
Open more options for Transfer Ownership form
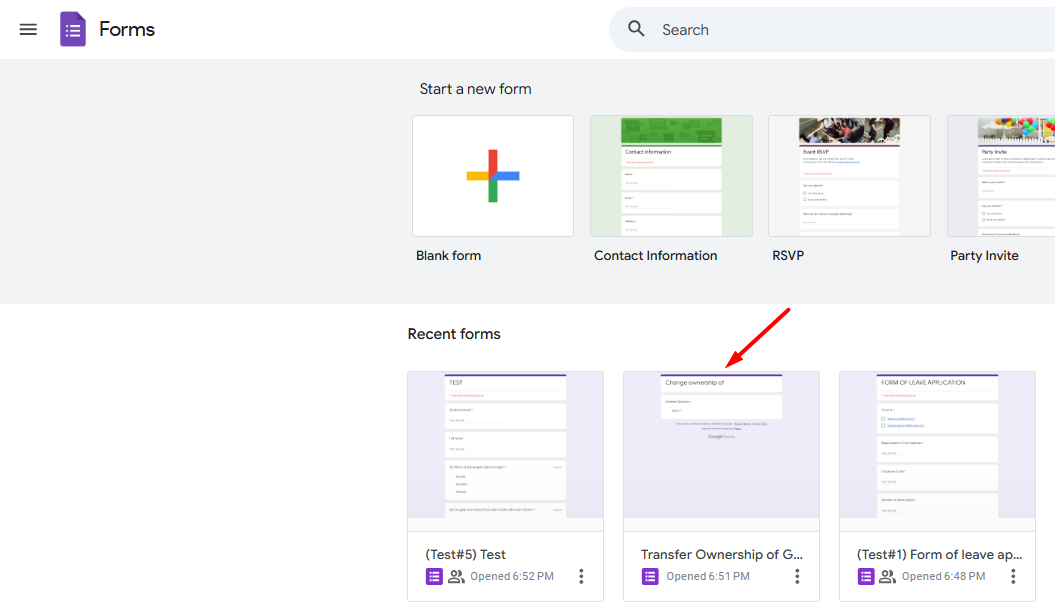797,576
